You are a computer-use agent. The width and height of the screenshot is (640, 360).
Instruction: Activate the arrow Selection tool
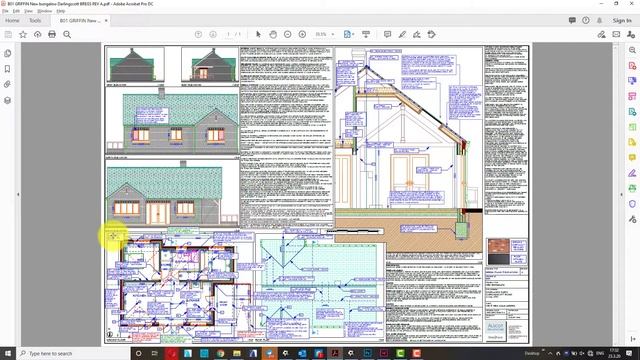click(x=258, y=35)
